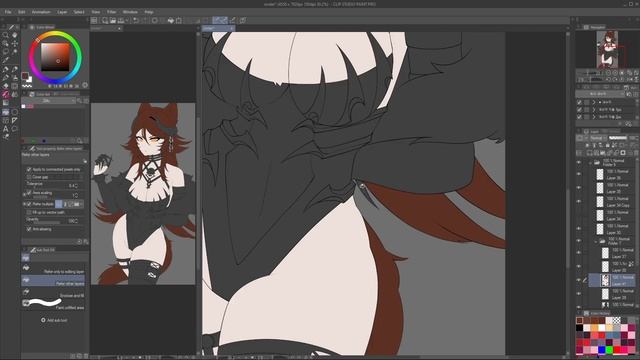
Task: Pick bright green swatch in color history
Action: (x=609, y=350)
